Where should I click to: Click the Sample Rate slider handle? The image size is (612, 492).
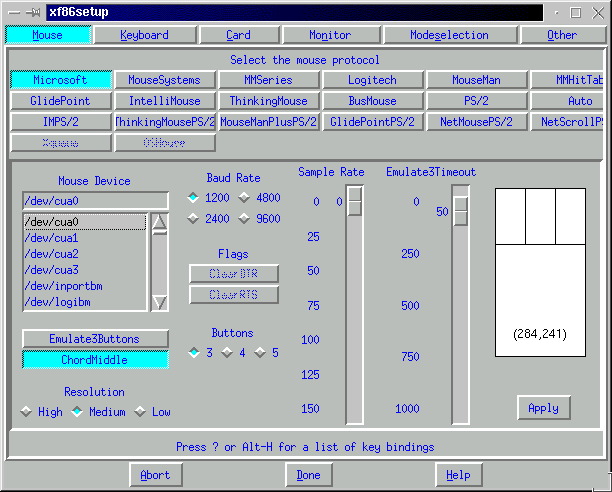point(355,203)
